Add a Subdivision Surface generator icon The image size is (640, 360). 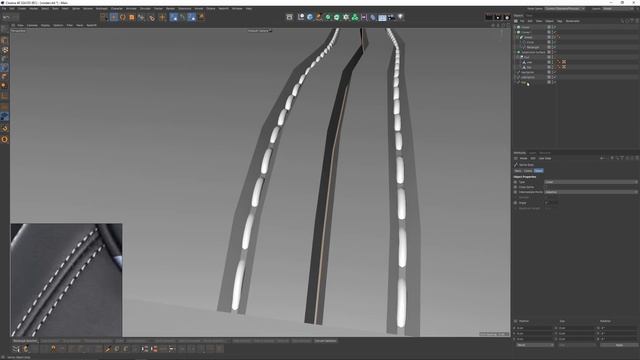click(328, 17)
